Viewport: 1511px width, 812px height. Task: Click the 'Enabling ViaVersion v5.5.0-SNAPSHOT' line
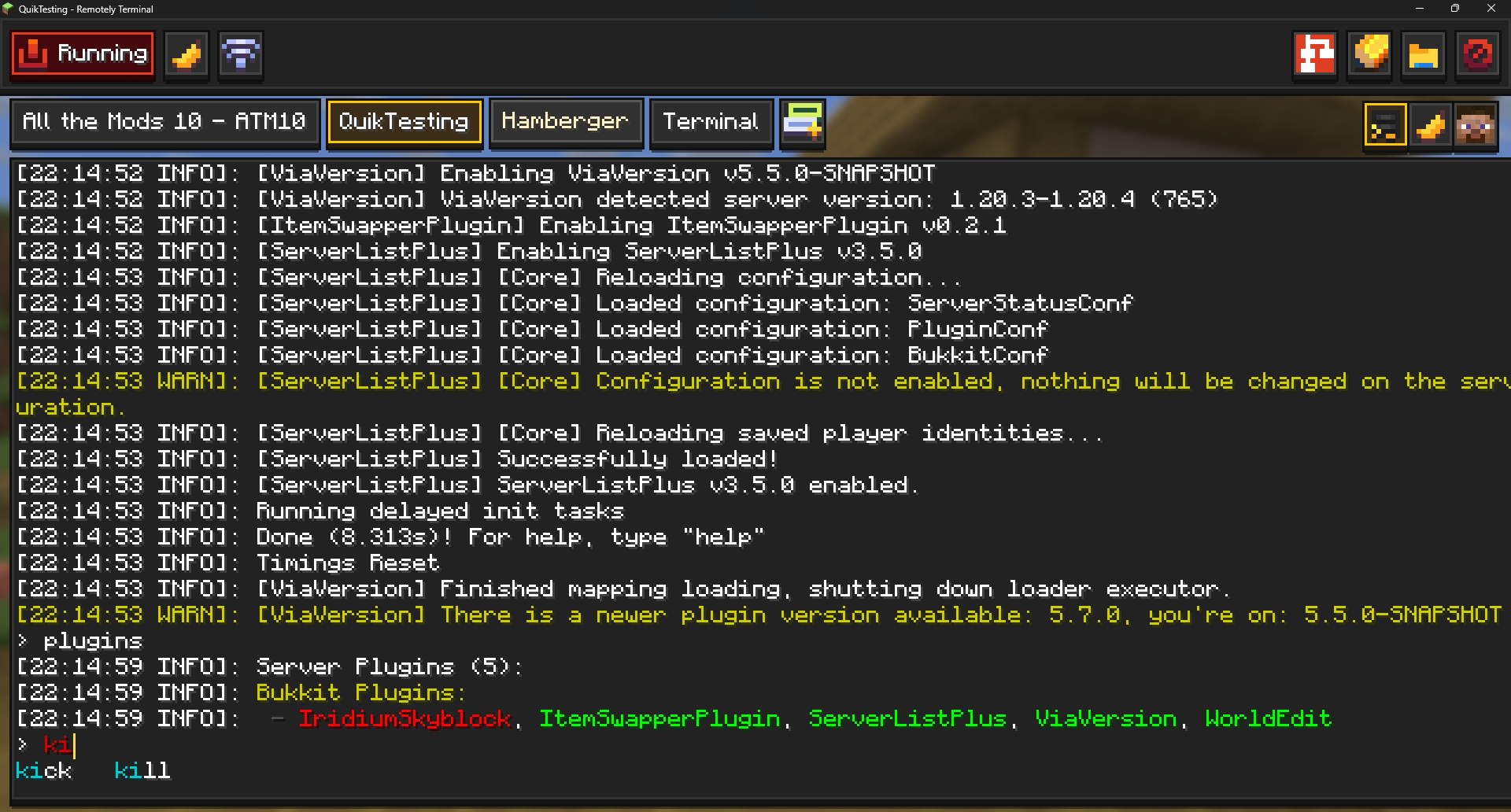(x=476, y=173)
